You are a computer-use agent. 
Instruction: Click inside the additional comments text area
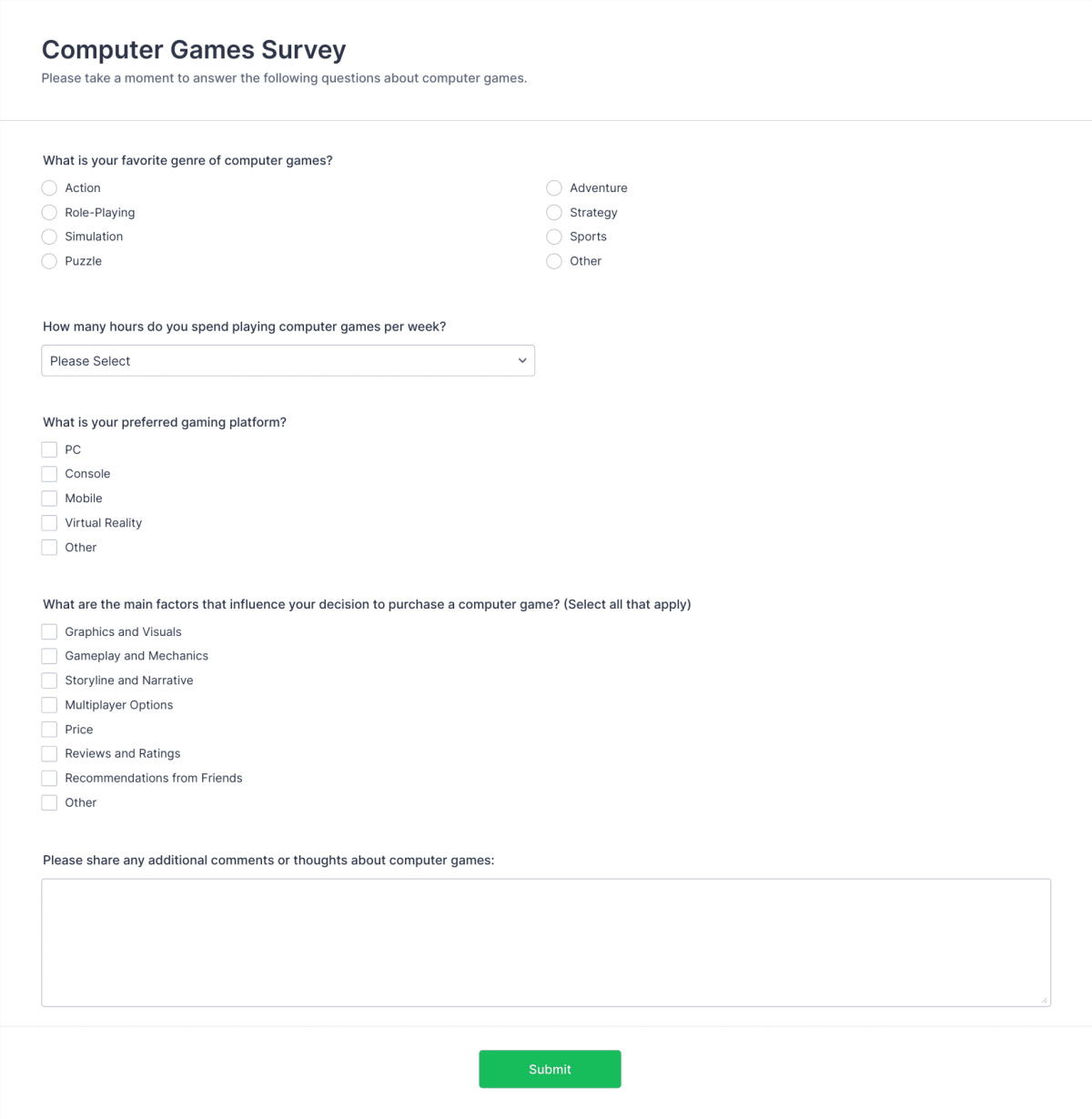[546, 942]
